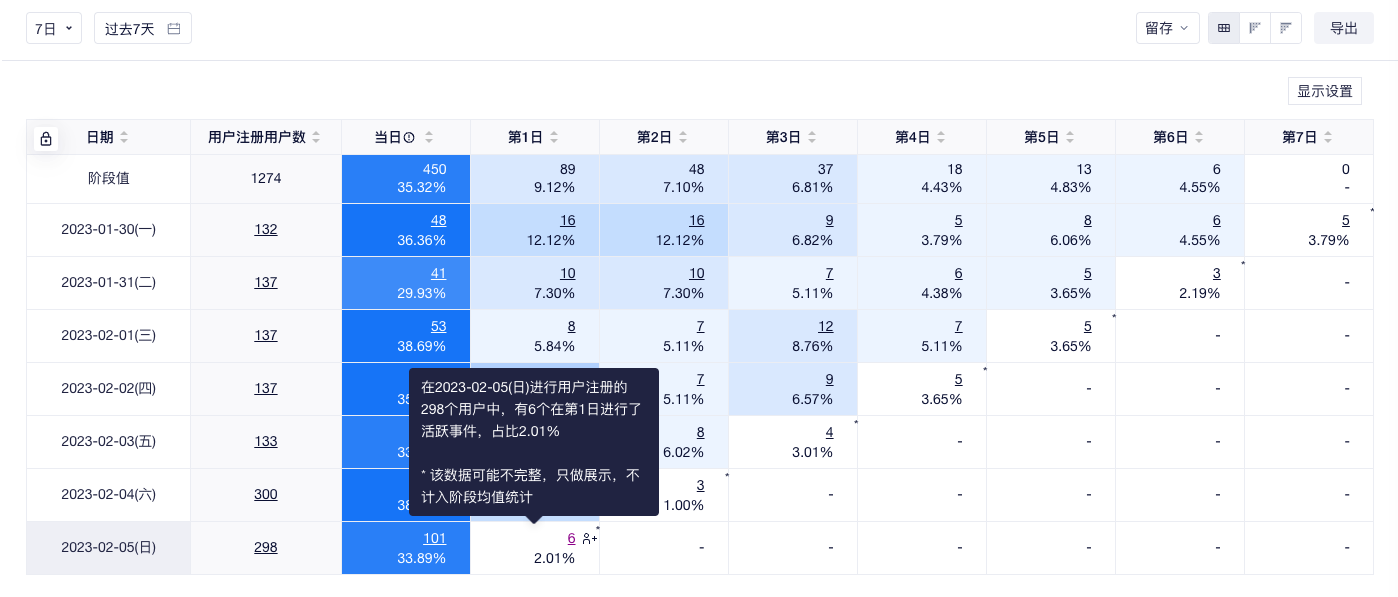Click the add-user icon next to 6
Image resolution: width=1398 pixels, height=597 pixels.
589,539
